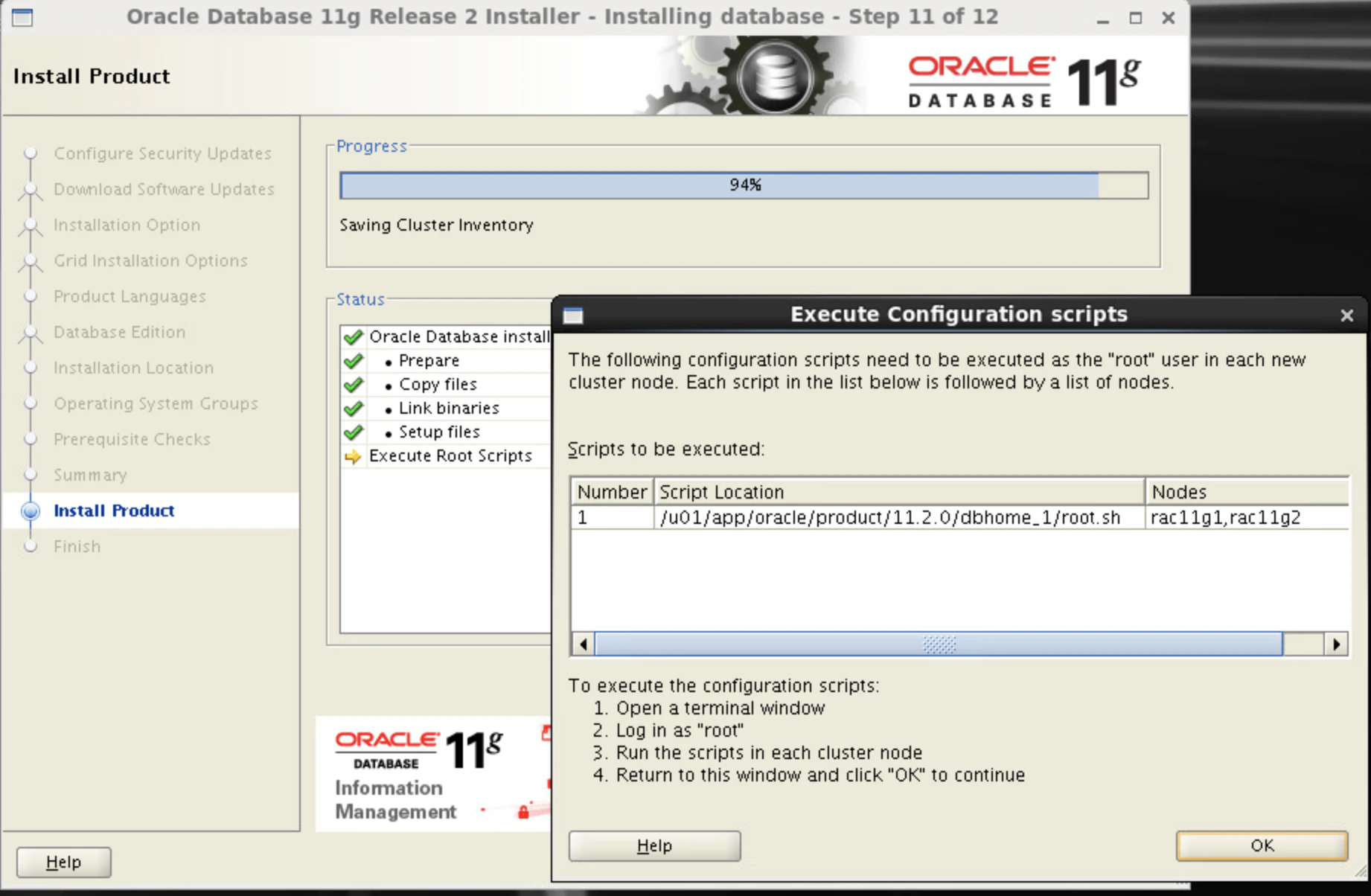Image resolution: width=1371 pixels, height=896 pixels.
Task: Select the Download Software Updates step
Action: coord(164,189)
